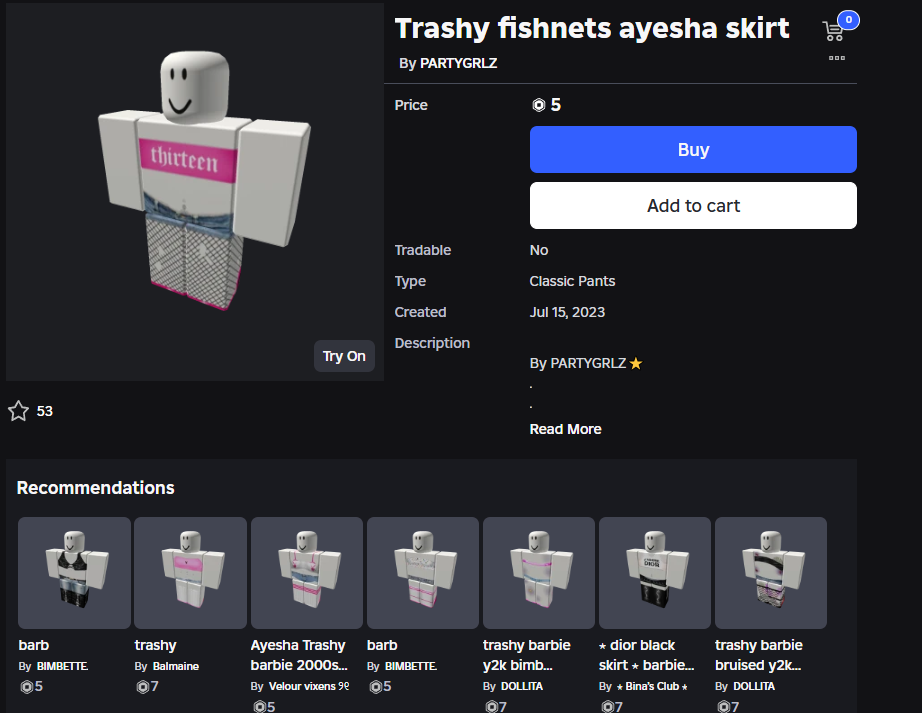Click the item title 'Trashy fishnets ayesha skirt'

592,28
